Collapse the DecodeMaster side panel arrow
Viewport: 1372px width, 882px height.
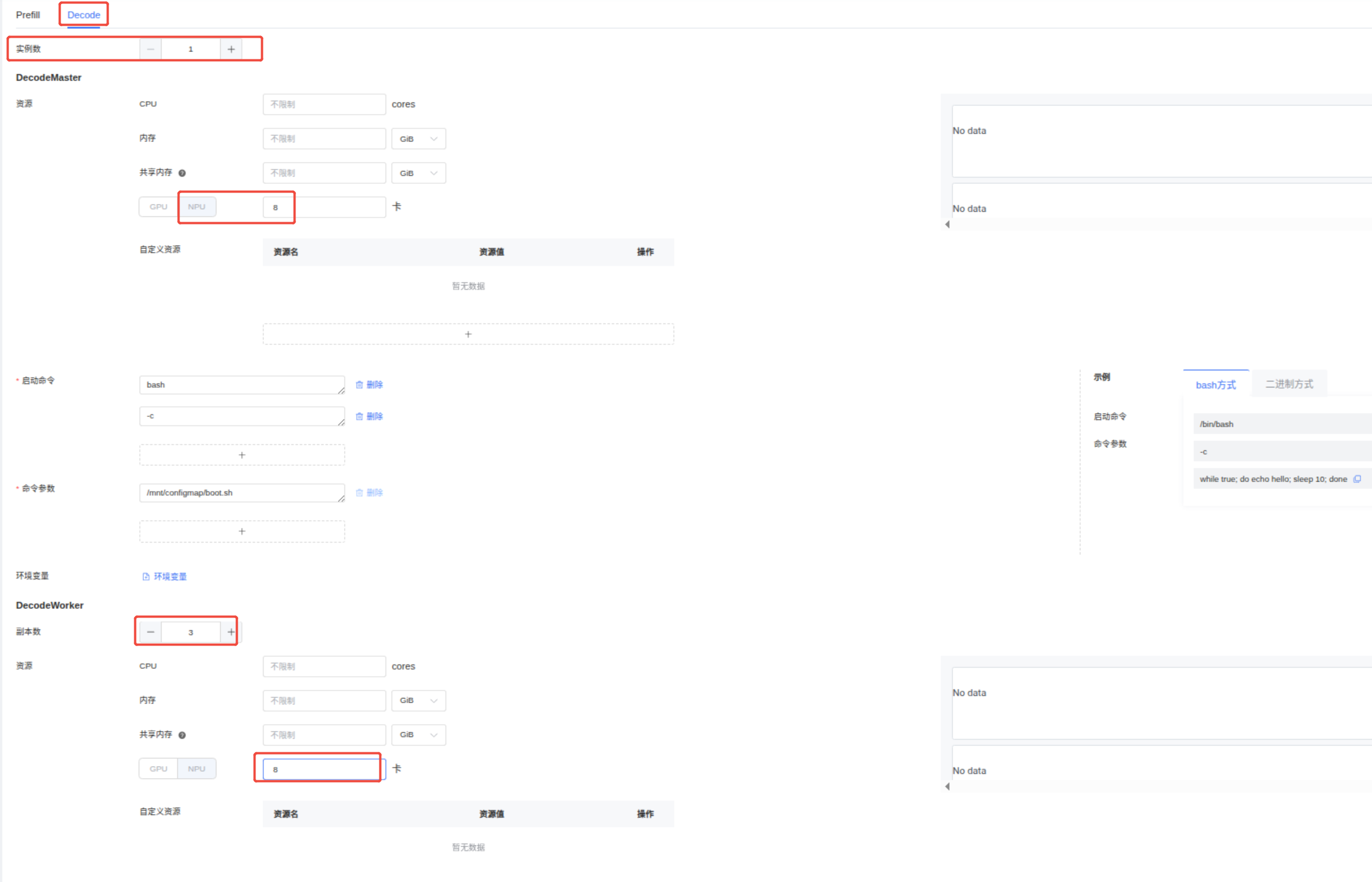coord(947,224)
